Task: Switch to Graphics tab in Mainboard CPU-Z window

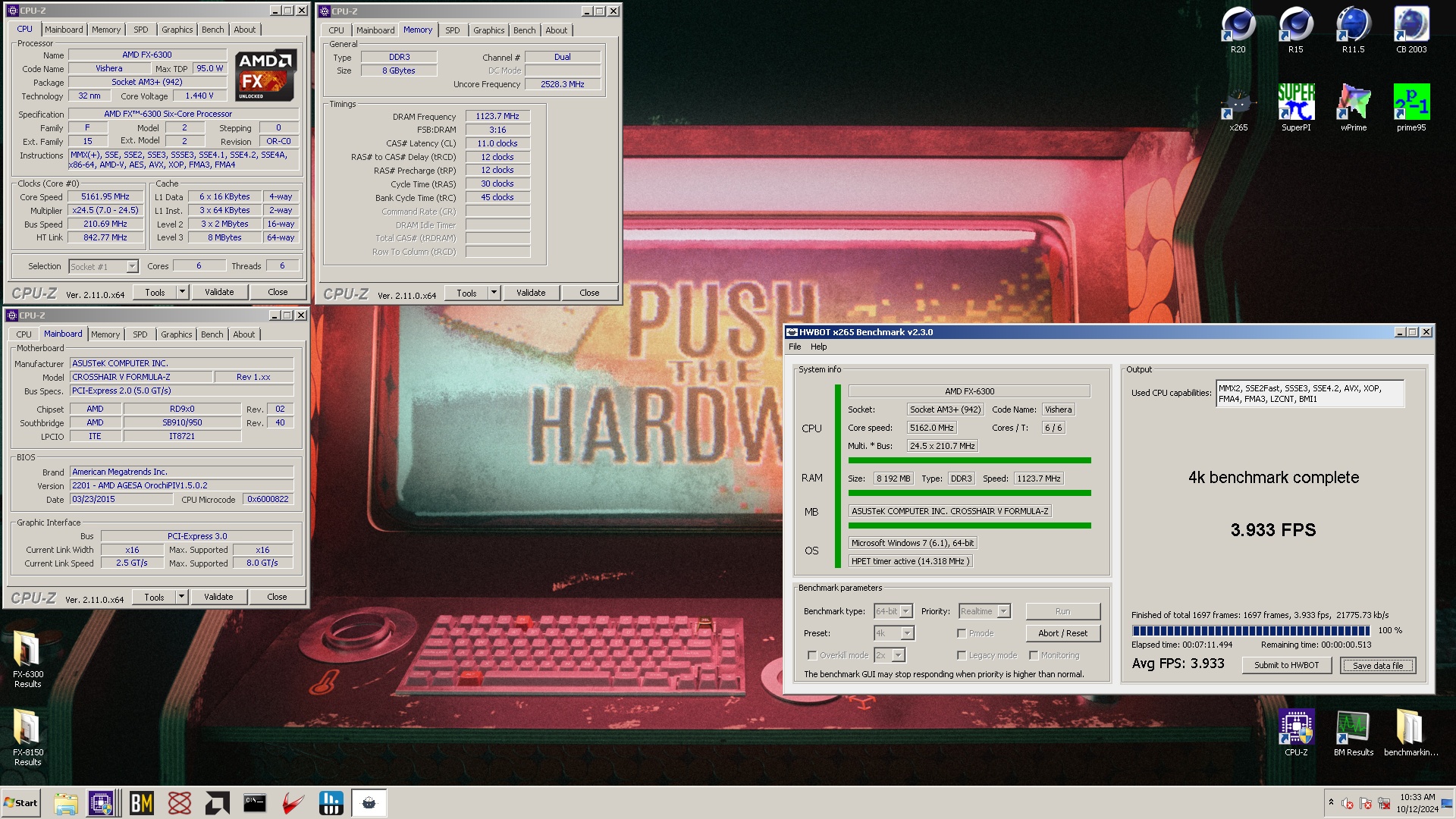Action: click(x=177, y=334)
